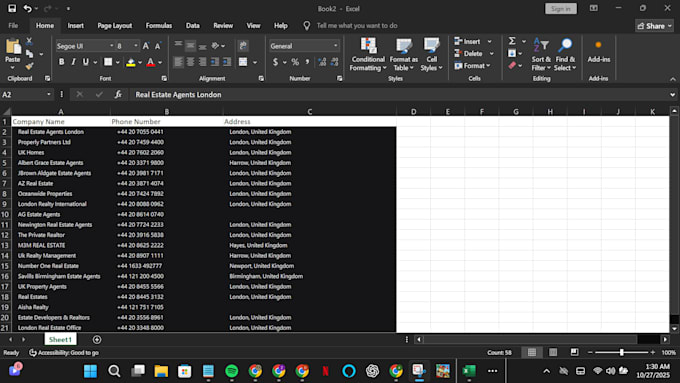Screen dimensions: 680x383
Task: Increase font size with larger A
Action: point(146,46)
